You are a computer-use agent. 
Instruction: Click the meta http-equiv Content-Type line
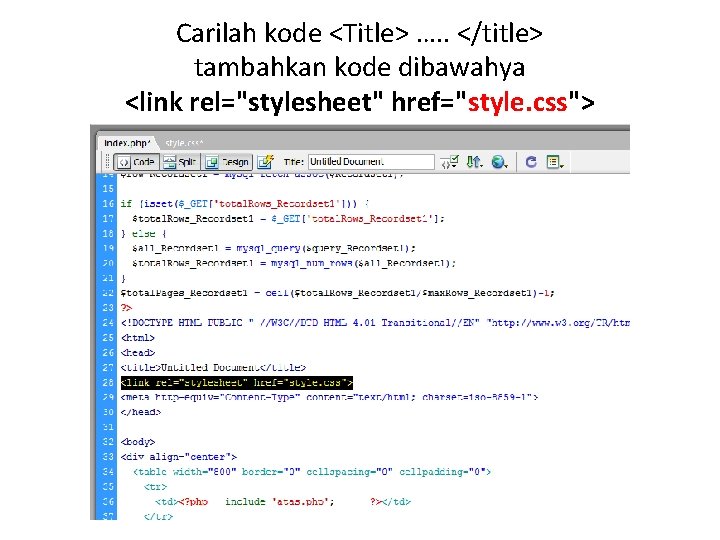[329, 397]
